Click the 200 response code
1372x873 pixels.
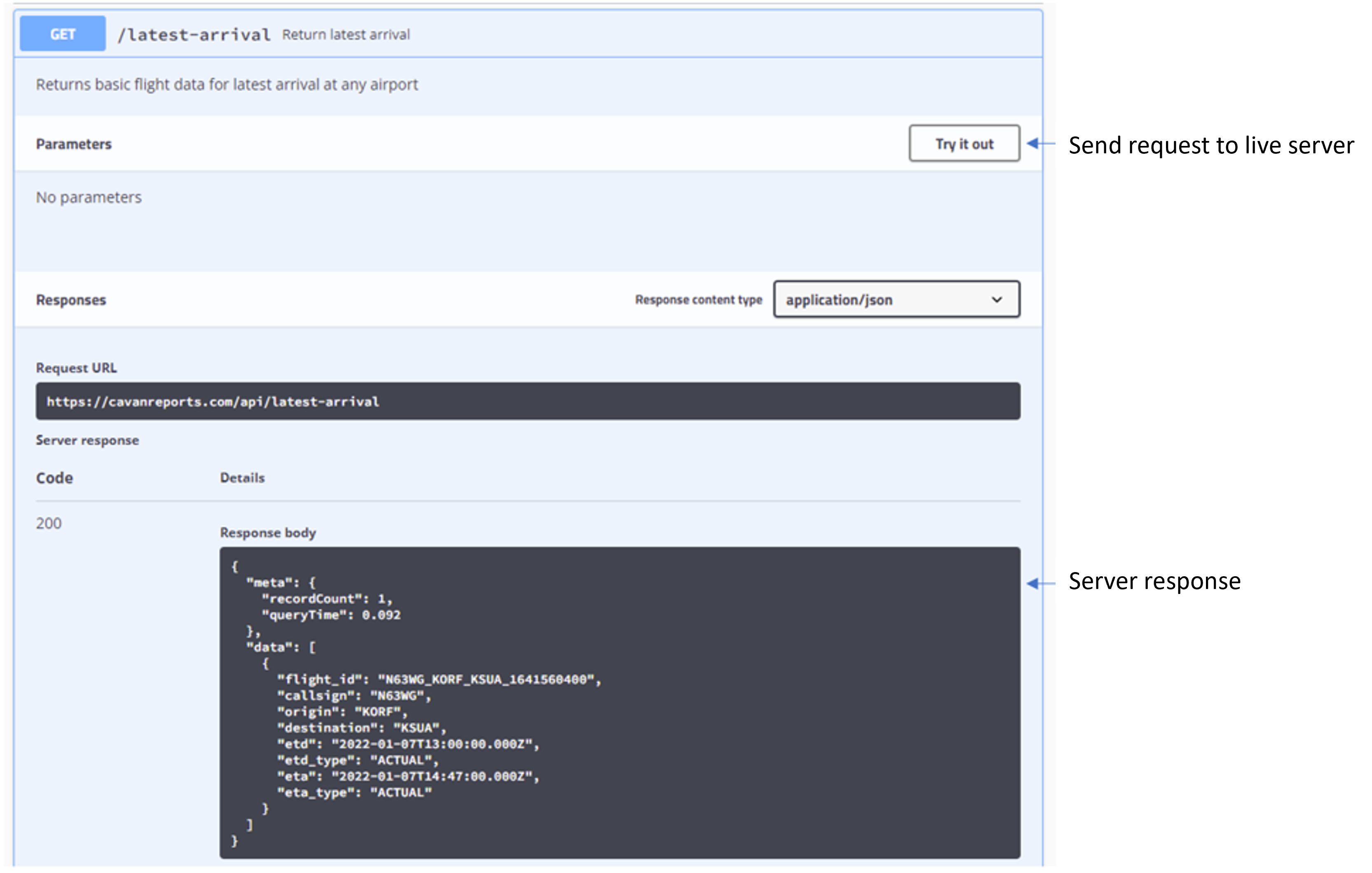click(49, 523)
